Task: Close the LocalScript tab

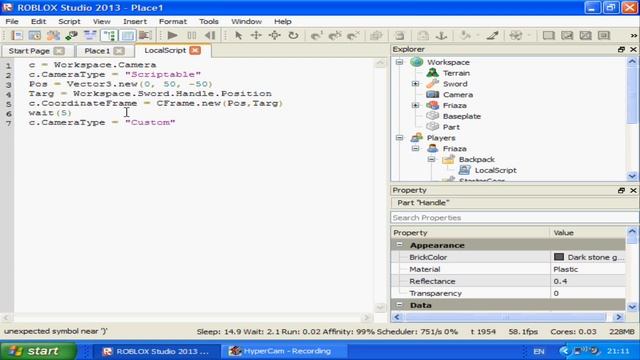Action: [195, 50]
